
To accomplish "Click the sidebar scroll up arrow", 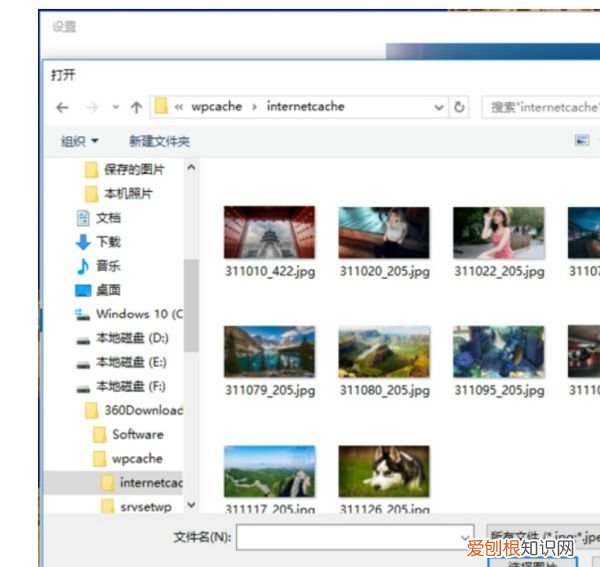I will pyautogui.click(x=191, y=167).
